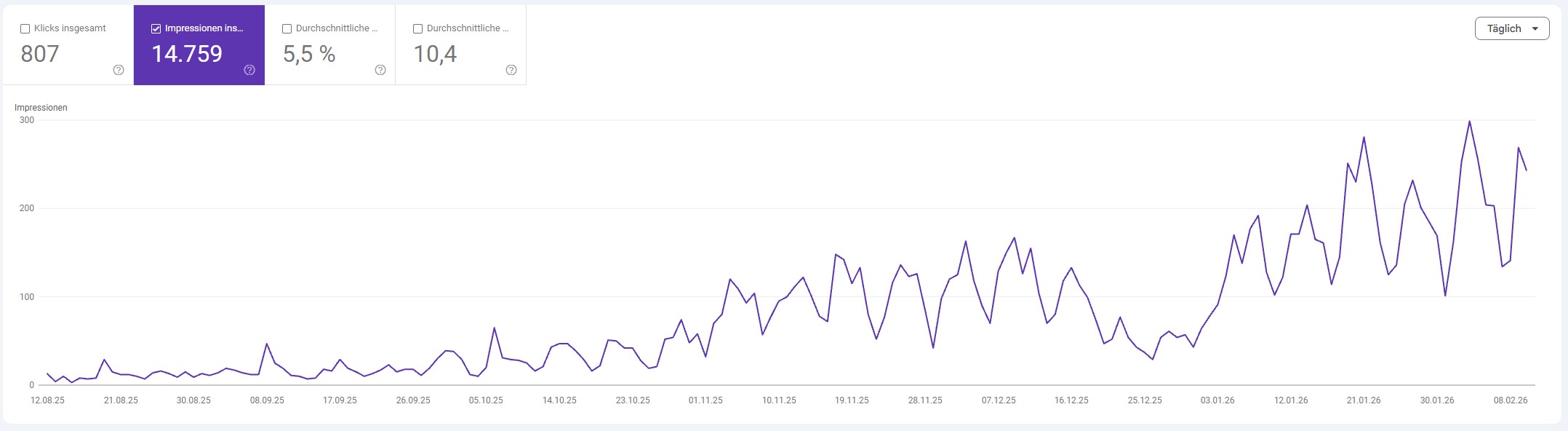This screenshot has width=1568, height=431.
Task: Tick the checkbox above the 10,4 value
Action: coord(417,29)
